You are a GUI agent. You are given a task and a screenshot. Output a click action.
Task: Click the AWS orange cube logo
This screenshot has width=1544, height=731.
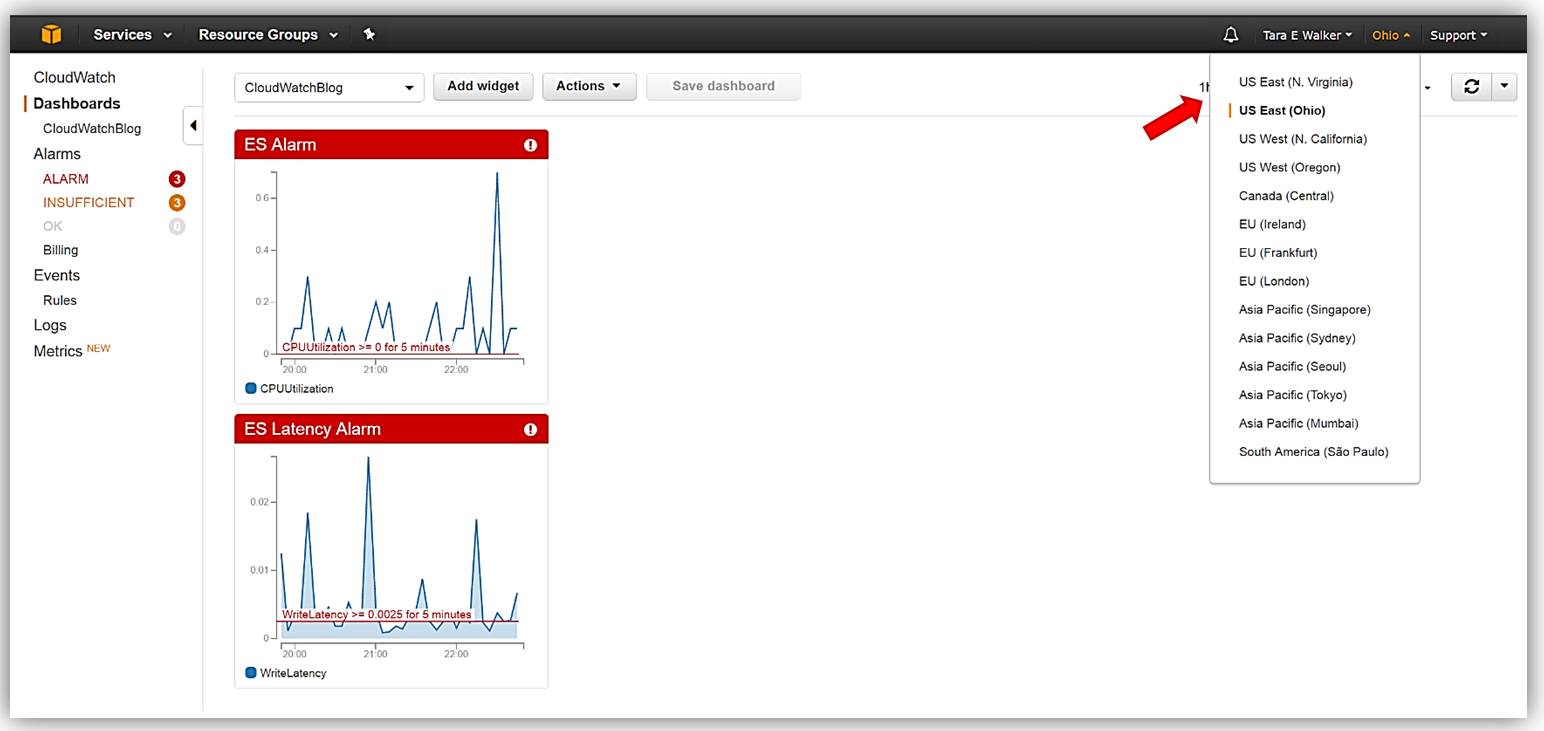[51, 35]
